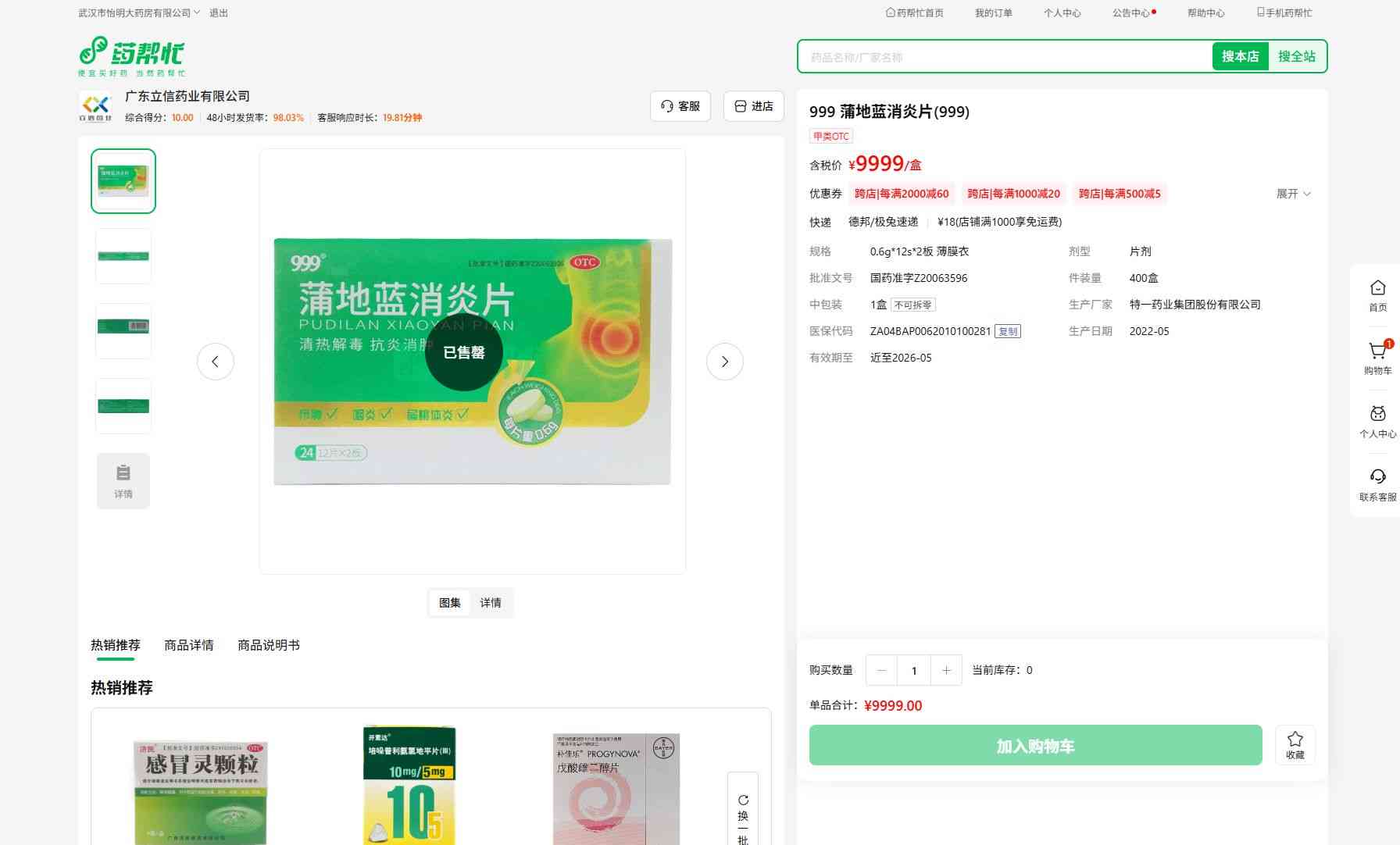
Task: Switch to 详情 image view toggle
Action: pos(491,603)
